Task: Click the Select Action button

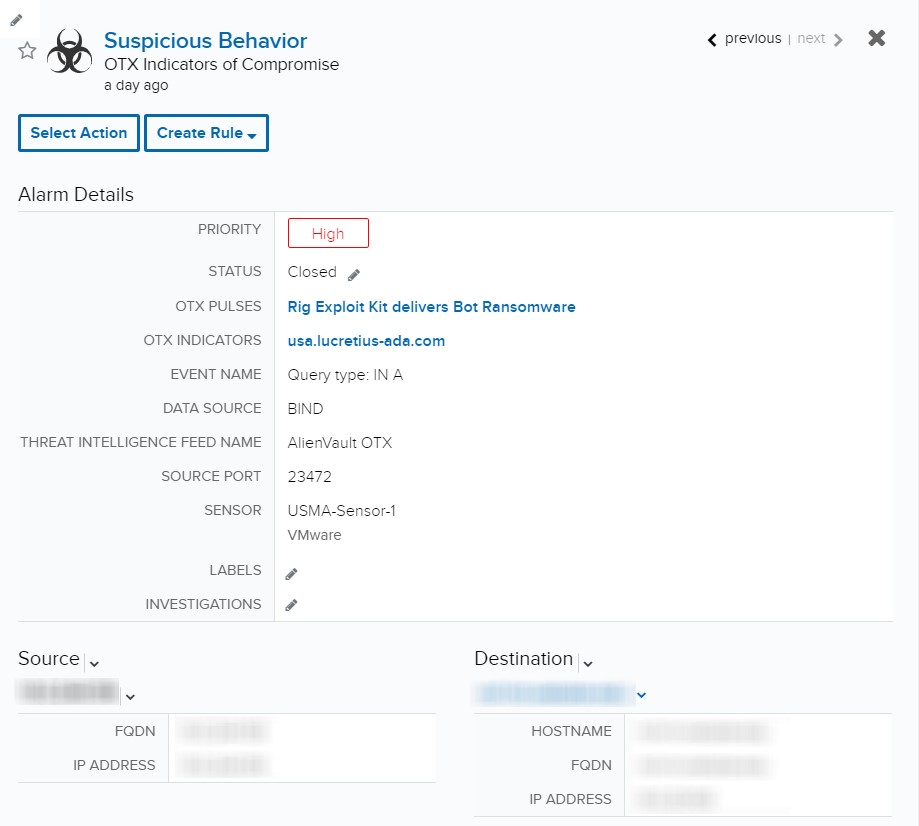Action: pos(78,132)
